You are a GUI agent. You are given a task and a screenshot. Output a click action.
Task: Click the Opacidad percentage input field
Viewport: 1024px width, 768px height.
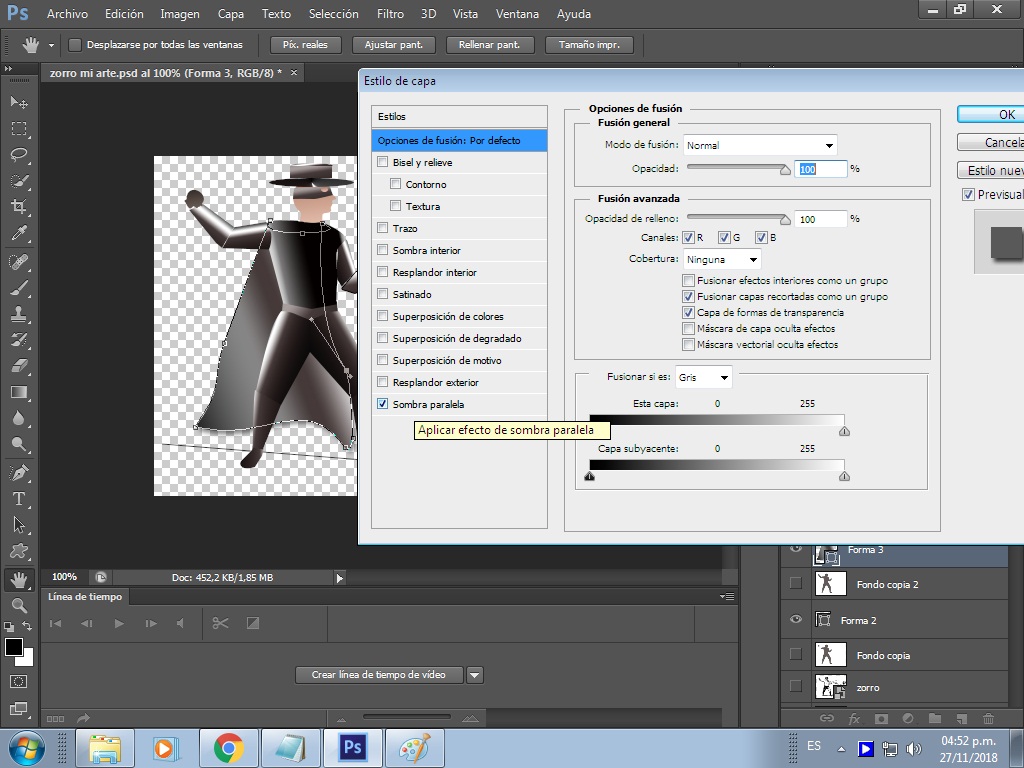pos(820,169)
